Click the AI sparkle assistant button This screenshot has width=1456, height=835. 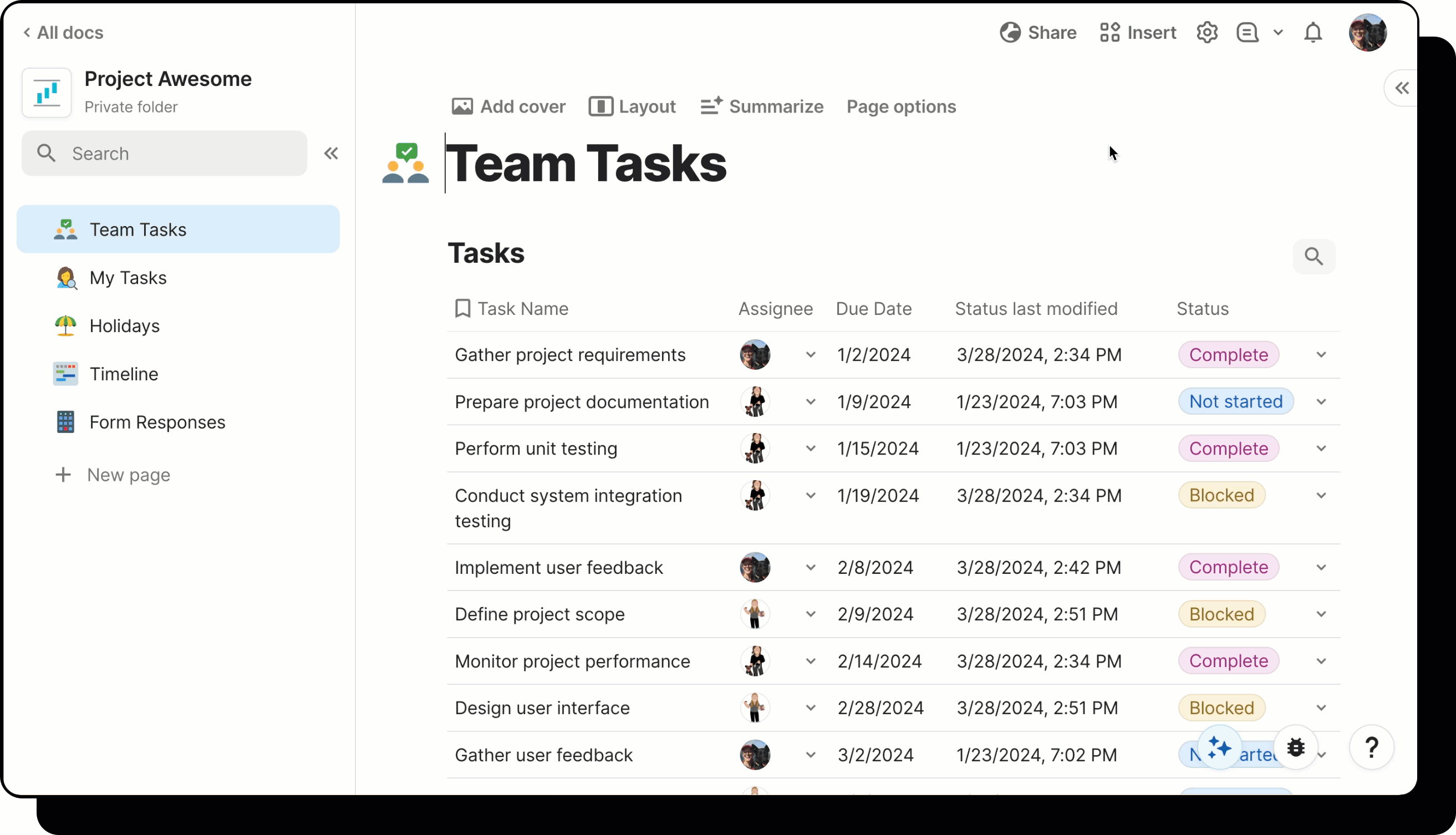[x=1219, y=747]
